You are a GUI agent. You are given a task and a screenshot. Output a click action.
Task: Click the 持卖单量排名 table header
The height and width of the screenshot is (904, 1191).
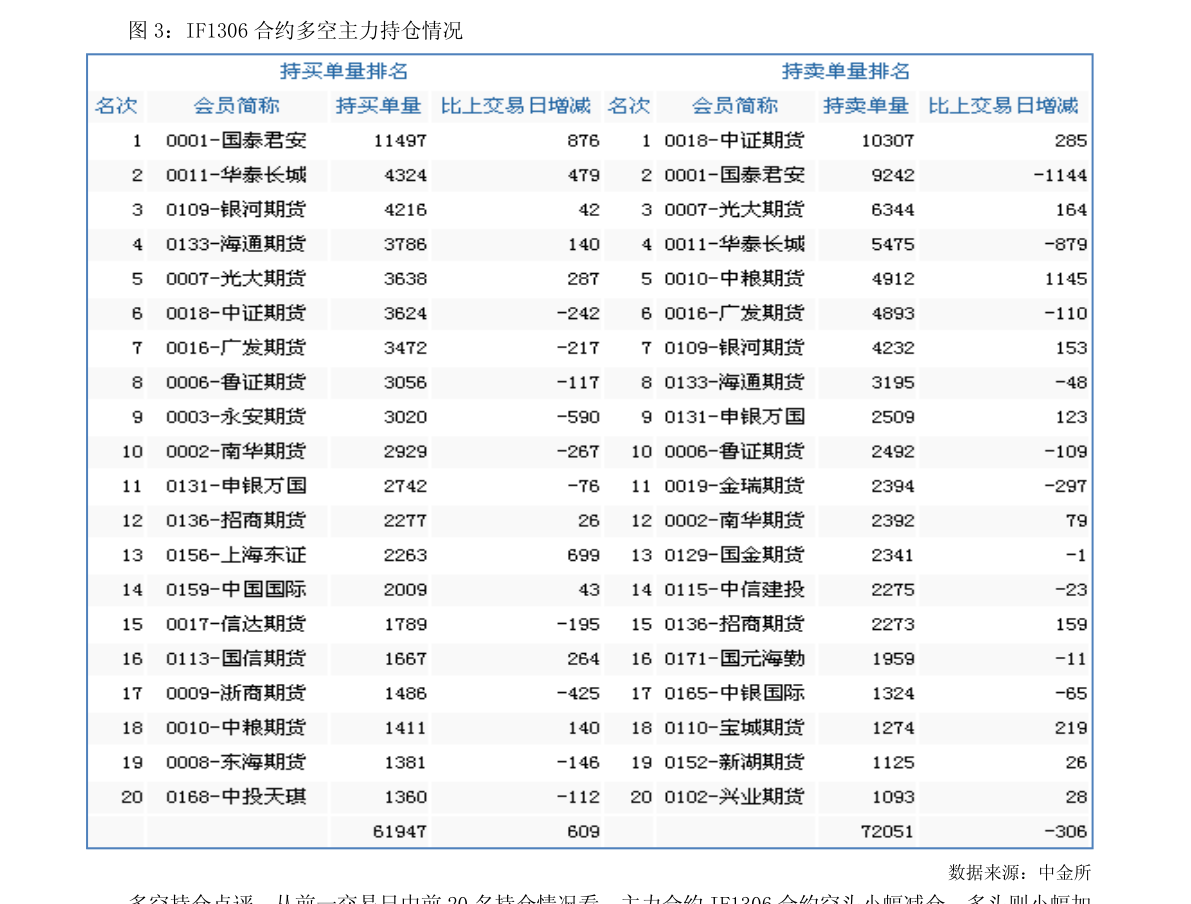[x=846, y=71]
